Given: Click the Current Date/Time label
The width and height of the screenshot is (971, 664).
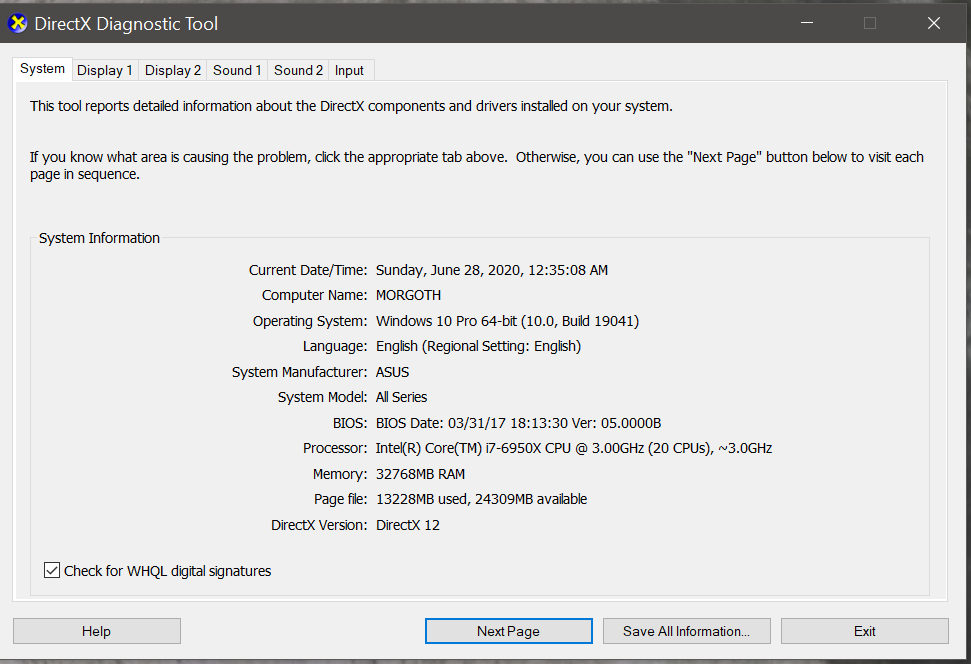Looking at the screenshot, I should 308,271.
